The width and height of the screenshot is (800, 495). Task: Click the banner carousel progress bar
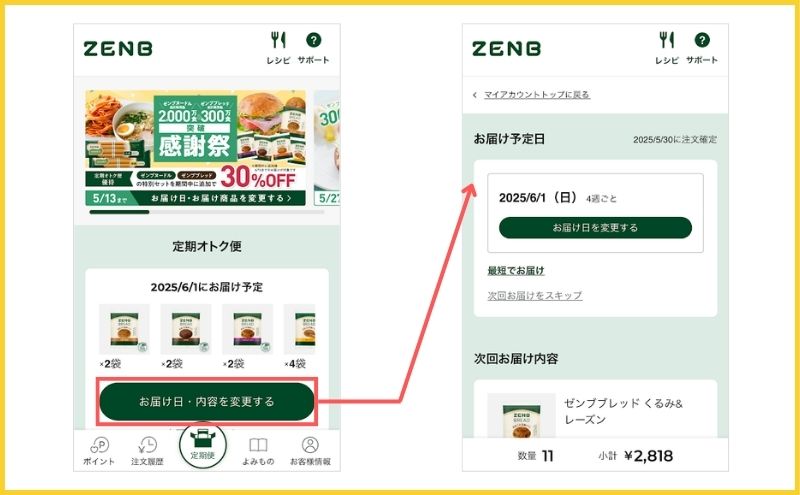pos(207,212)
